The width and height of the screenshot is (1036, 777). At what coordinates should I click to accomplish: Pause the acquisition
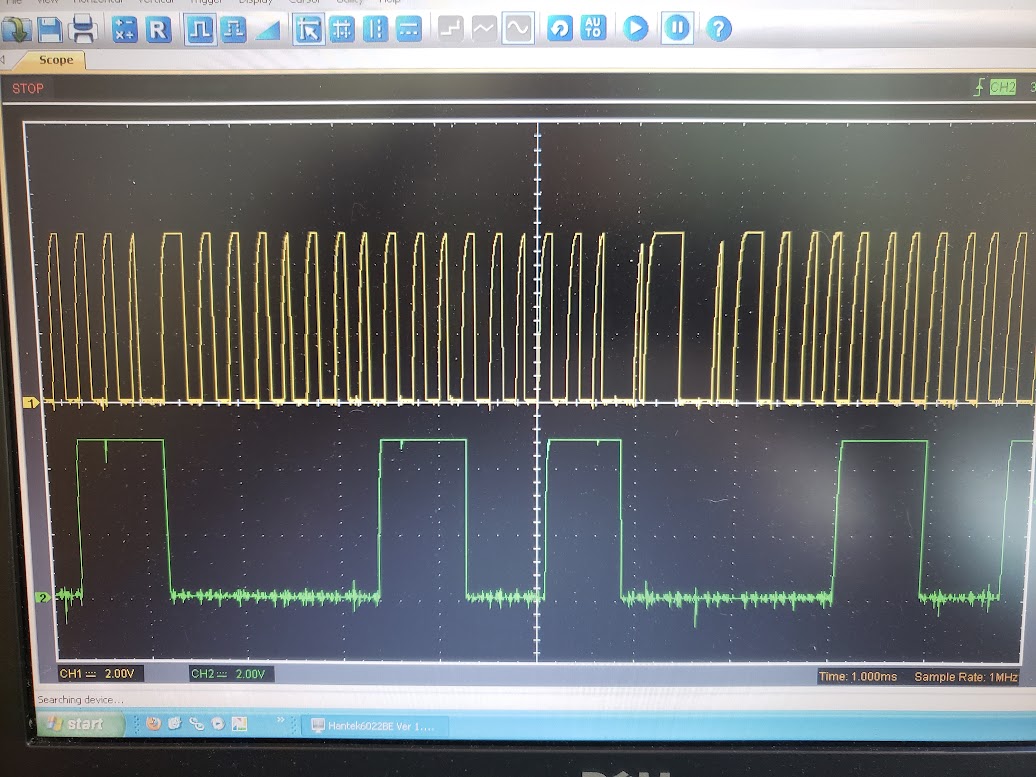pos(677,28)
